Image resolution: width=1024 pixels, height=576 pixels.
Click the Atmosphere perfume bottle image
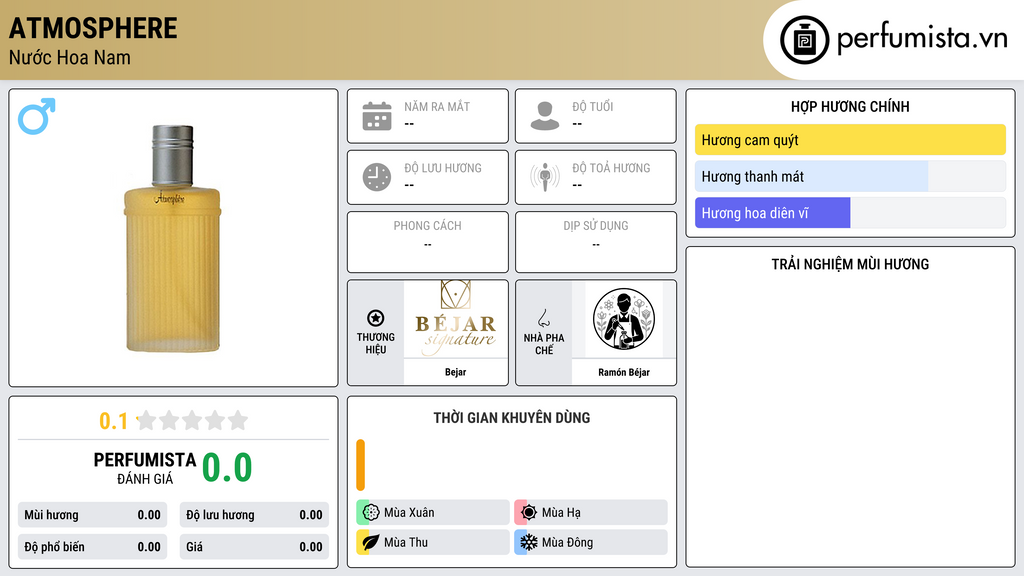point(173,238)
